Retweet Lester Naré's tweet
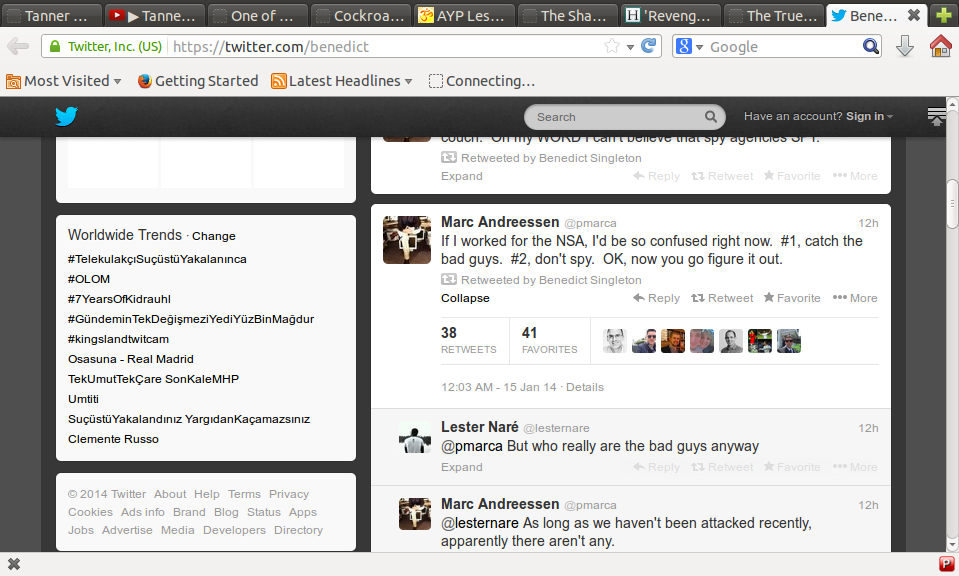959x576 pixels. pos(722,467)
